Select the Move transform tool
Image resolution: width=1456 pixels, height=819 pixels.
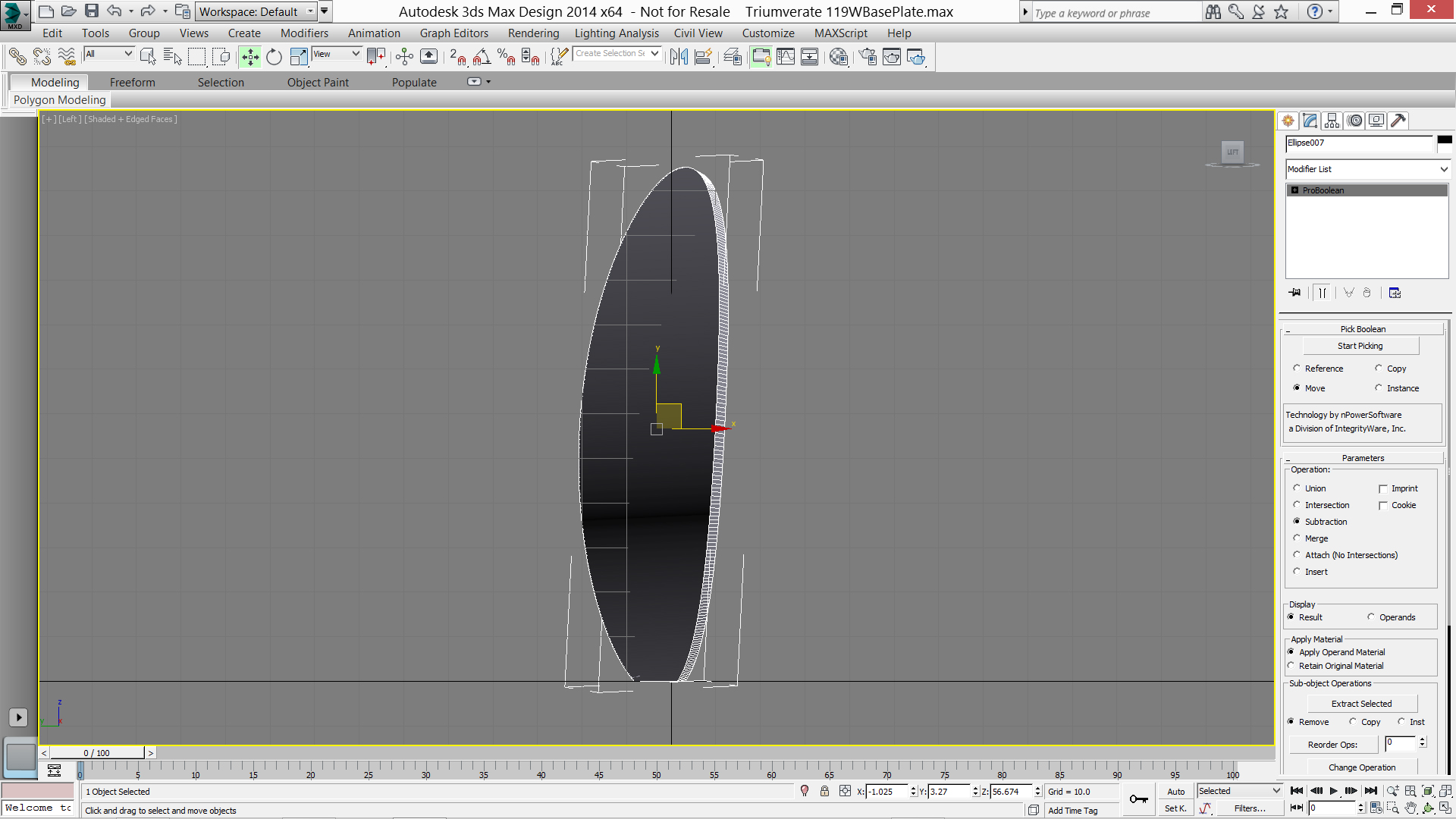click(251, 57)
